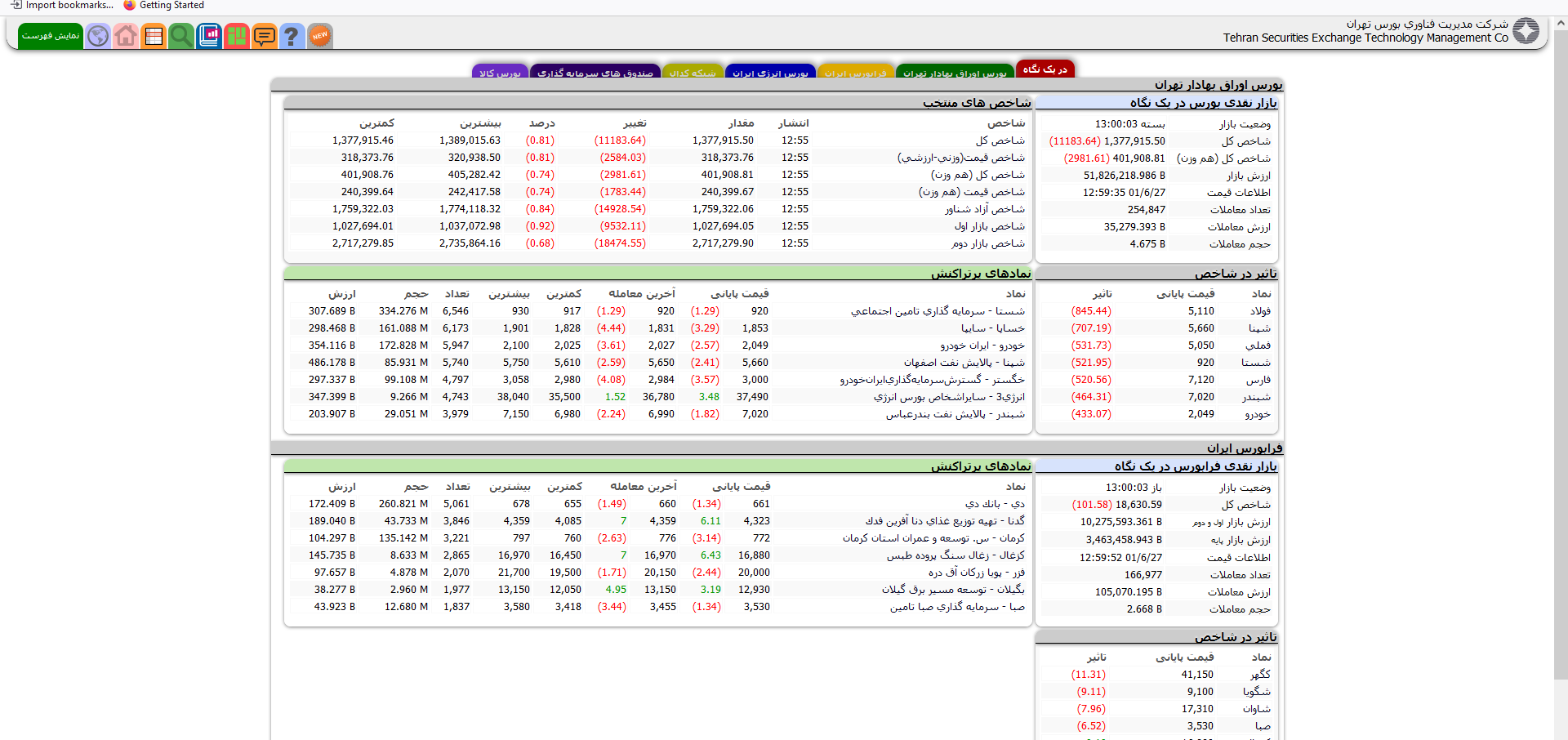Open help with question mark icon

click(292, 36)
